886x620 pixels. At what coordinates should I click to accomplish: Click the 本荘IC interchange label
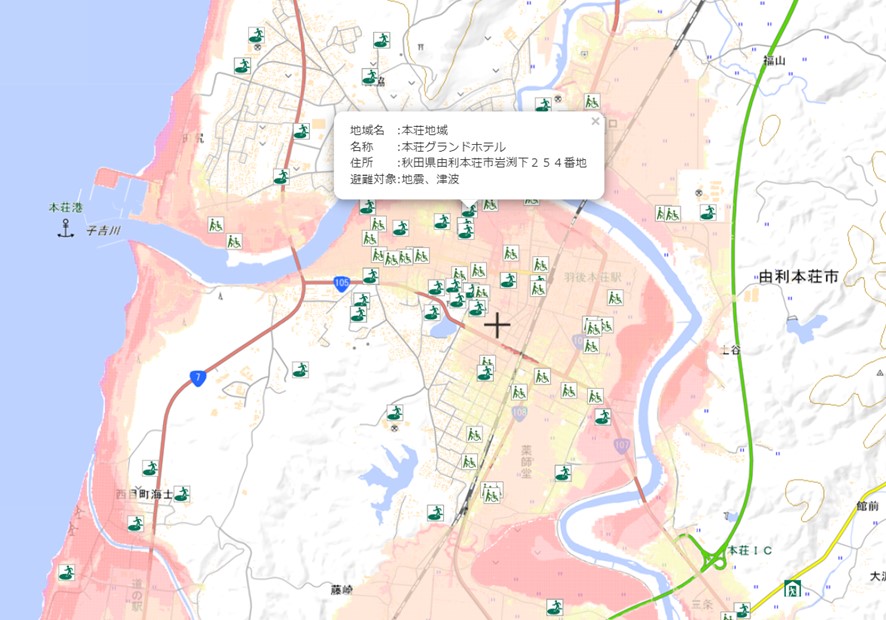coord(750,551)
